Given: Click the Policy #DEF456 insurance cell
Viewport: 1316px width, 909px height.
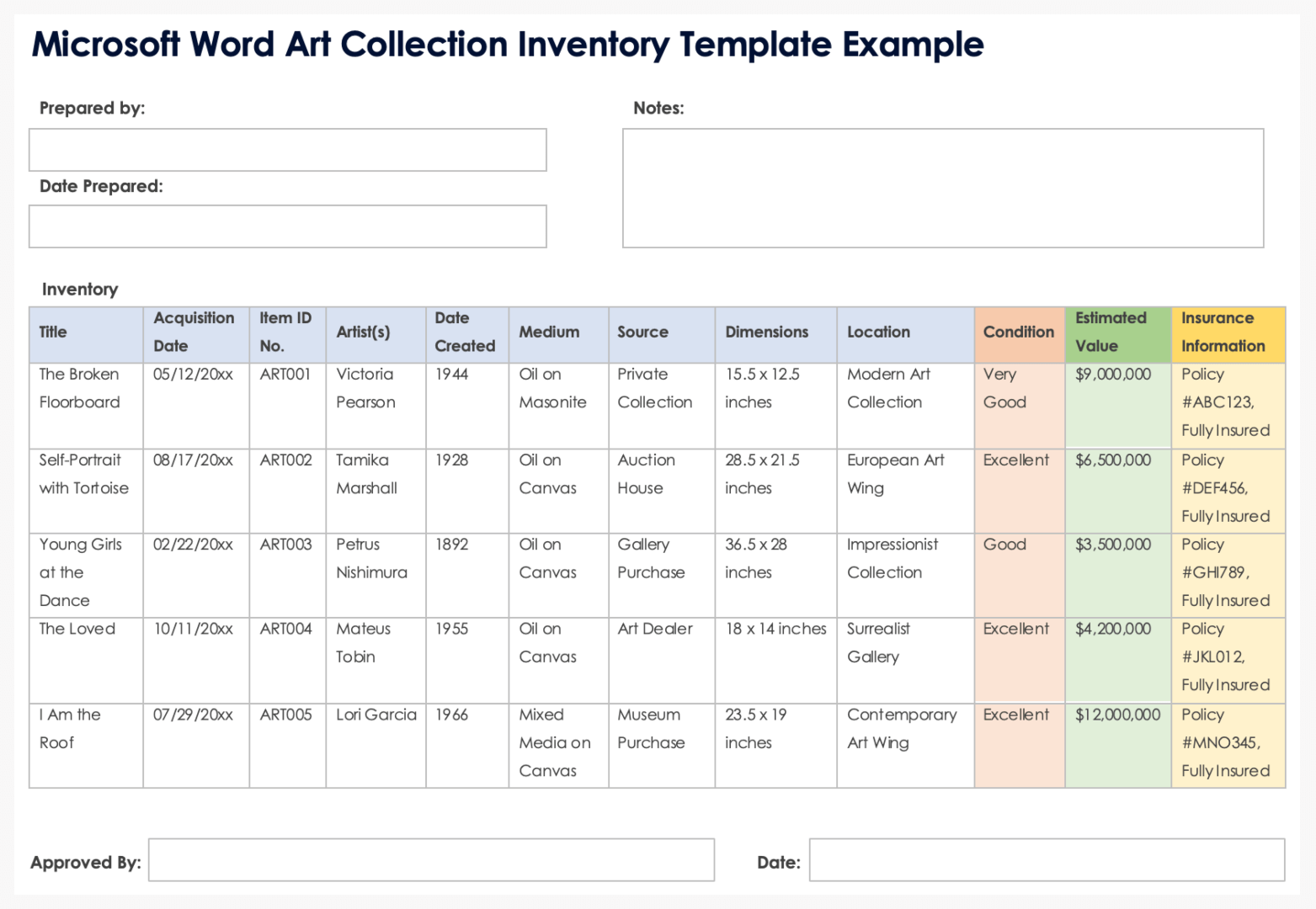Looking at the screenshot, I should (1226, 489).
